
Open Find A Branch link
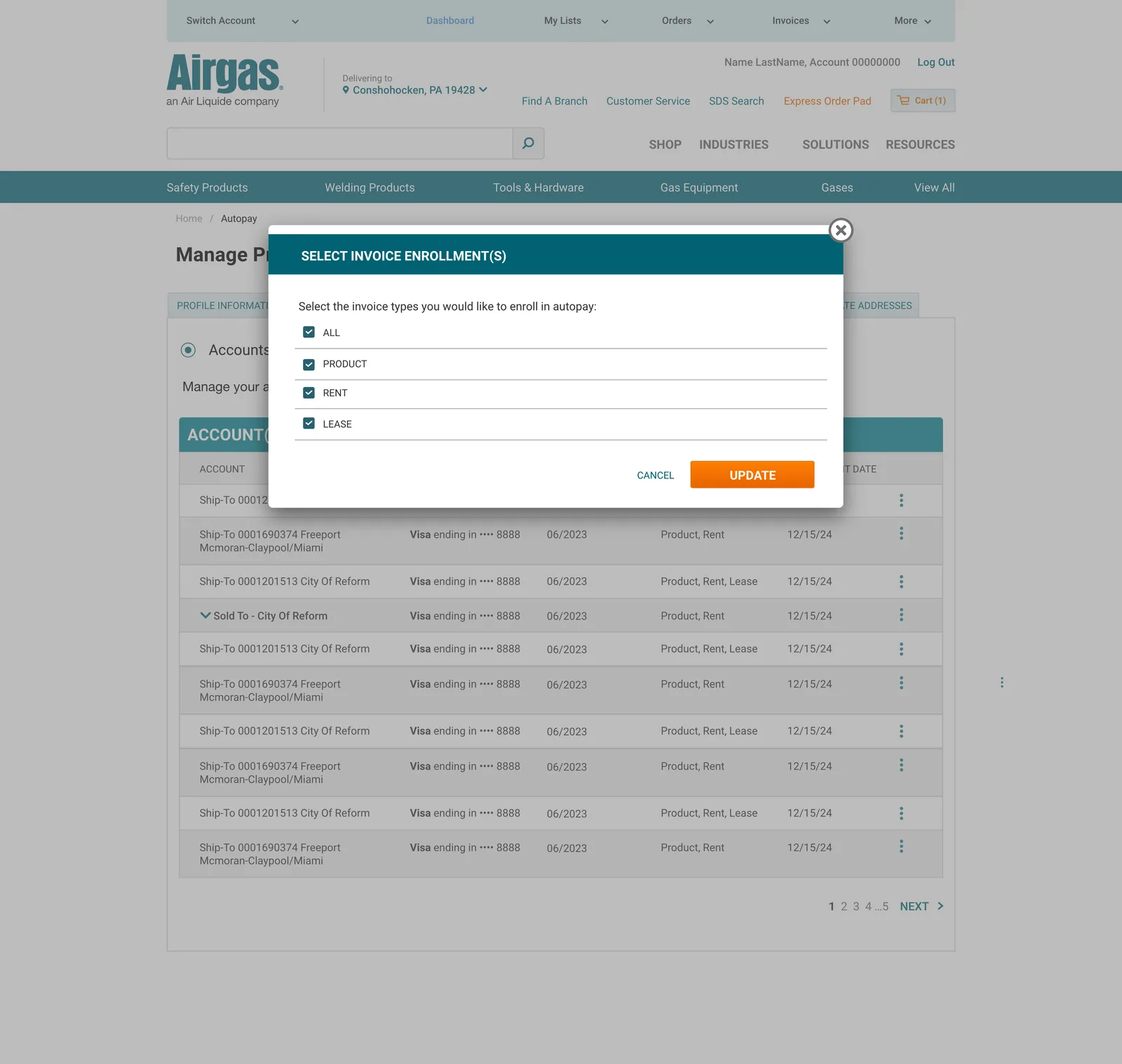(554, 101)
